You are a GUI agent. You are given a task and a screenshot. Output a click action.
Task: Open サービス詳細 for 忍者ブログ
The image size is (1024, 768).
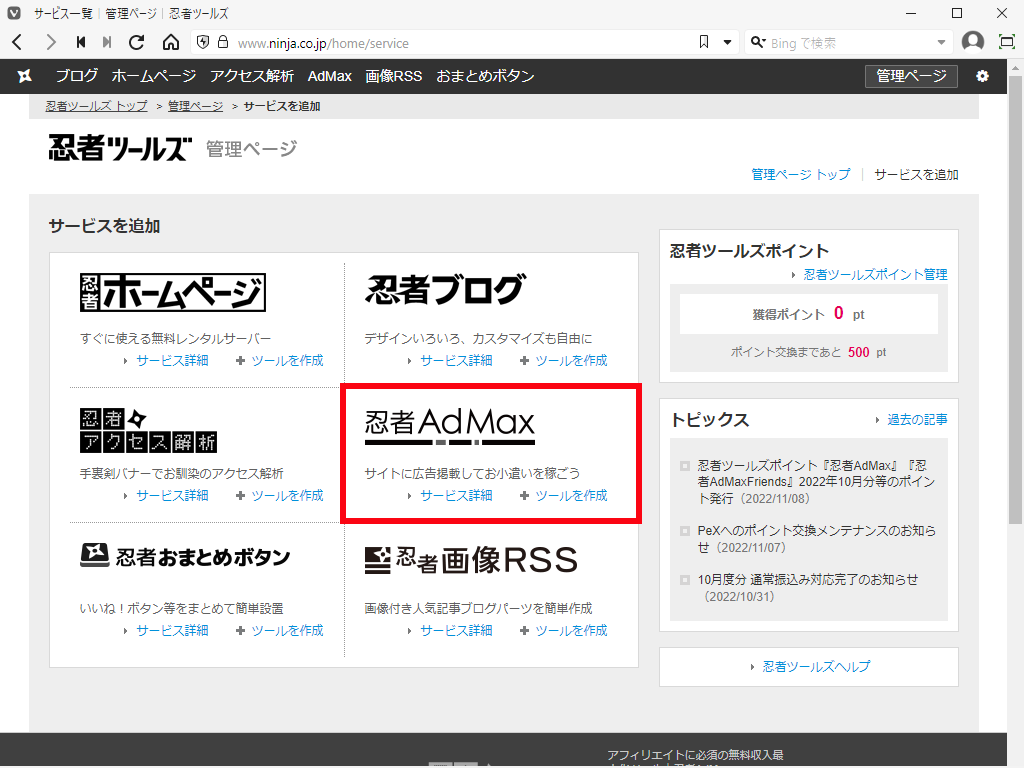(x=456, y=360)
